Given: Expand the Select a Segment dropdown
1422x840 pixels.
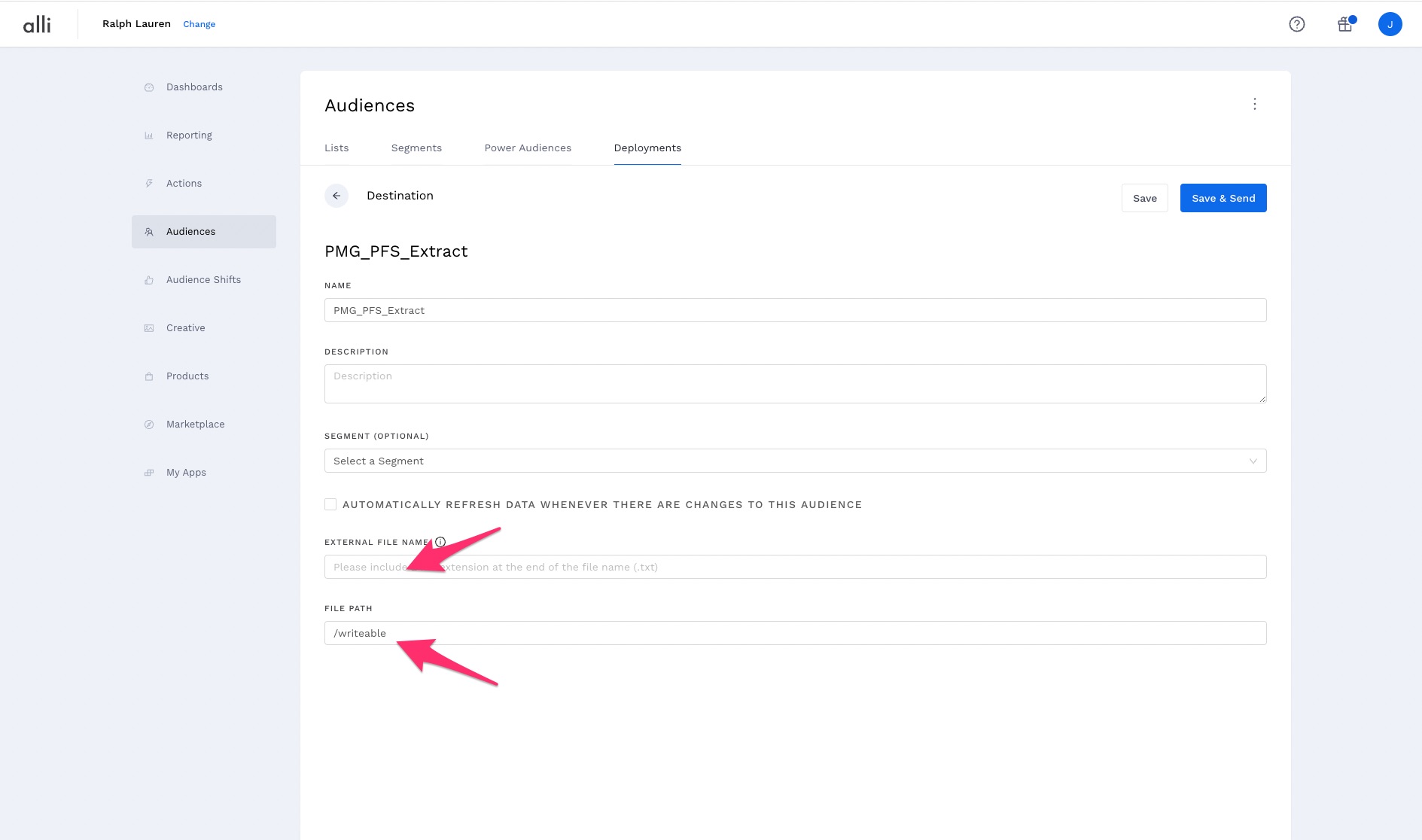Looking at the screenshot, I should [795, 461].
